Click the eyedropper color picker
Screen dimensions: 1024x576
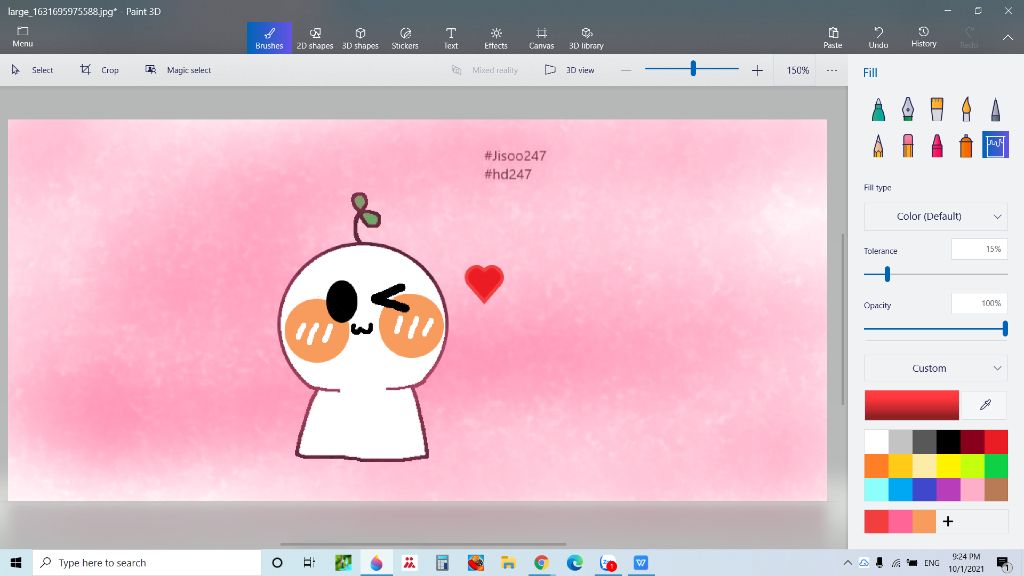(x=984, y=405)
